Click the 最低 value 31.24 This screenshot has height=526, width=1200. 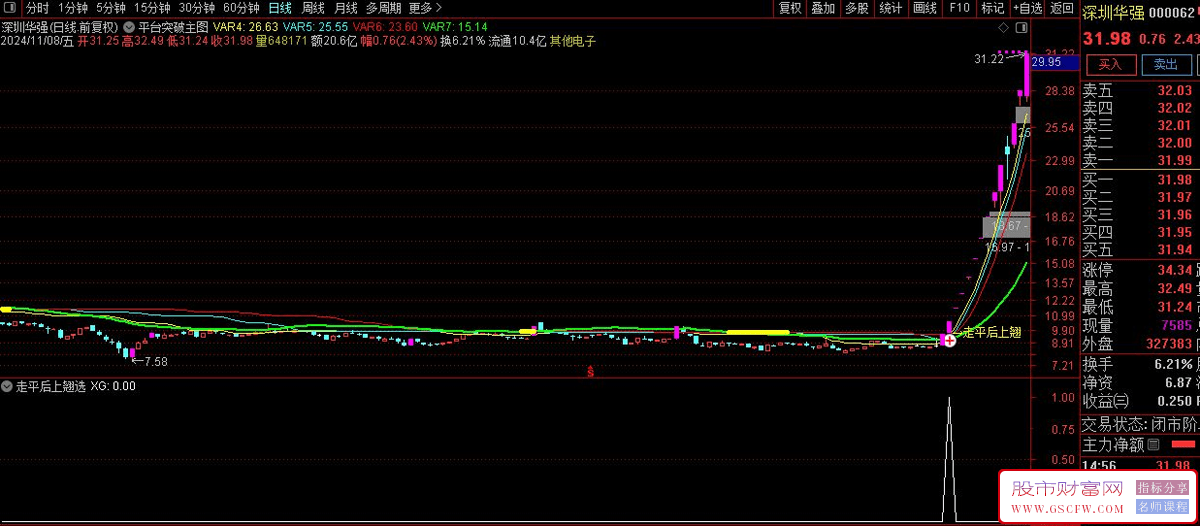tap(1174, 307)
